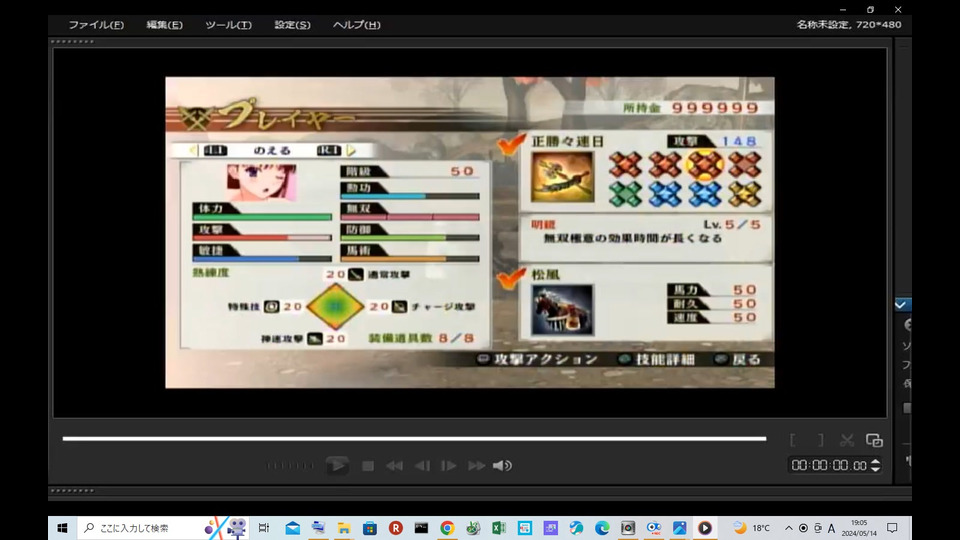Minimize the video editor window

pos(842,10)
